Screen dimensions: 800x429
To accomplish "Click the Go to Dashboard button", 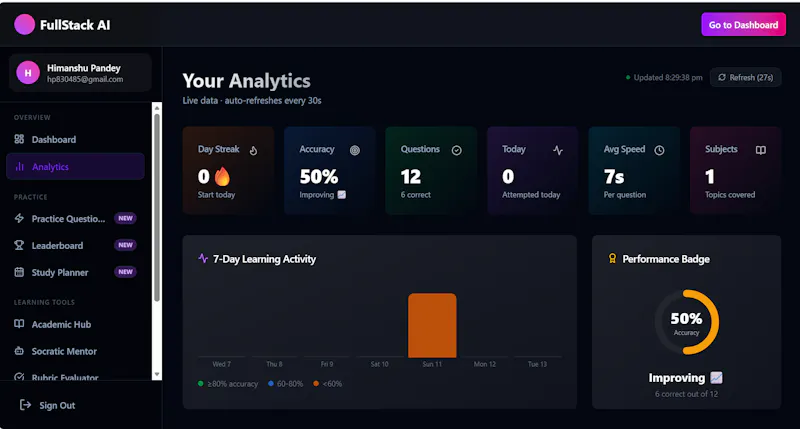I will pos(743,24).
